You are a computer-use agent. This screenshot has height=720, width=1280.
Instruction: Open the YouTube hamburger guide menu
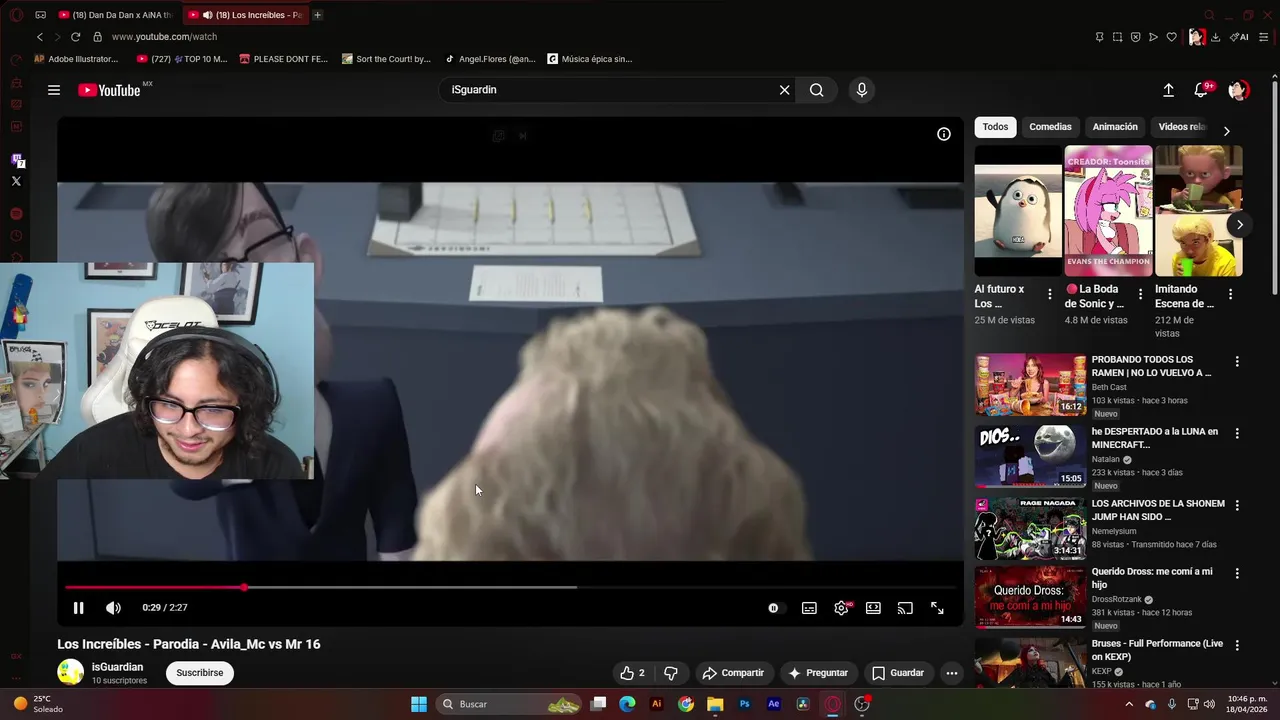(x=54, y=90)
